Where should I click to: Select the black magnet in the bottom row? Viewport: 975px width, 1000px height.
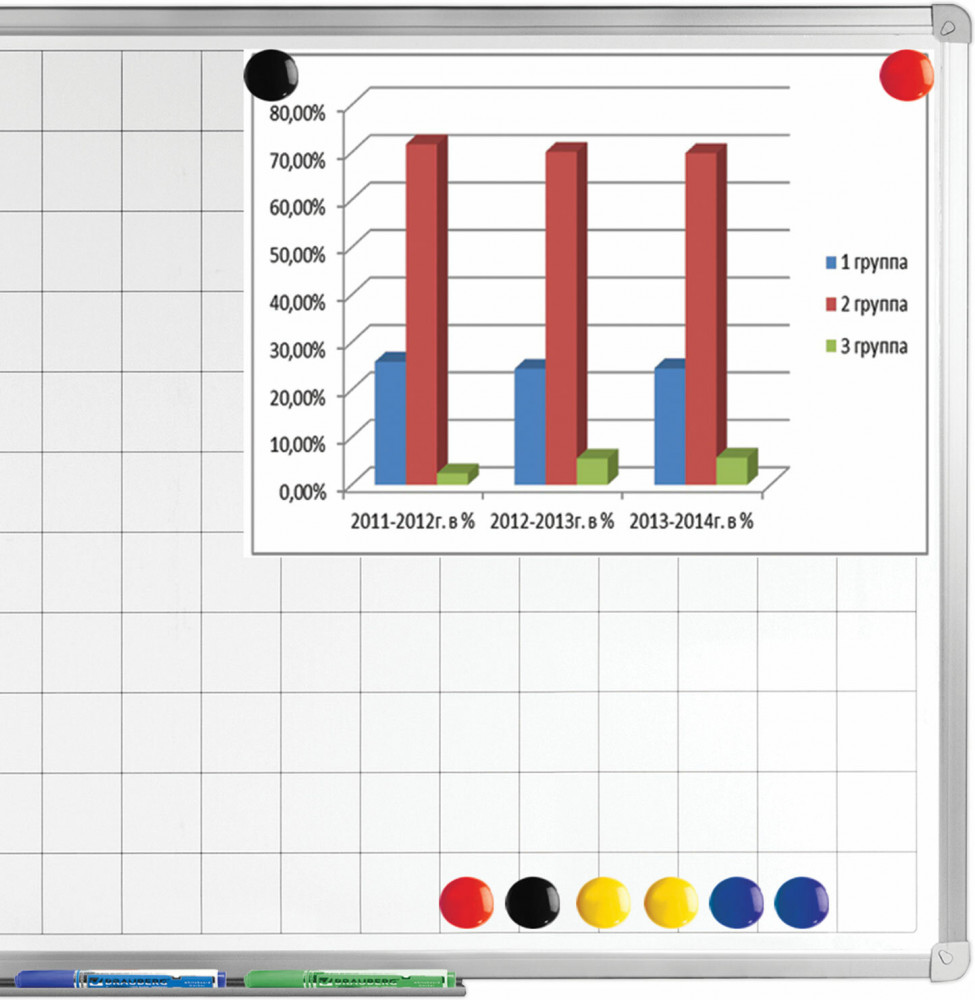click(x=532, y=902)
